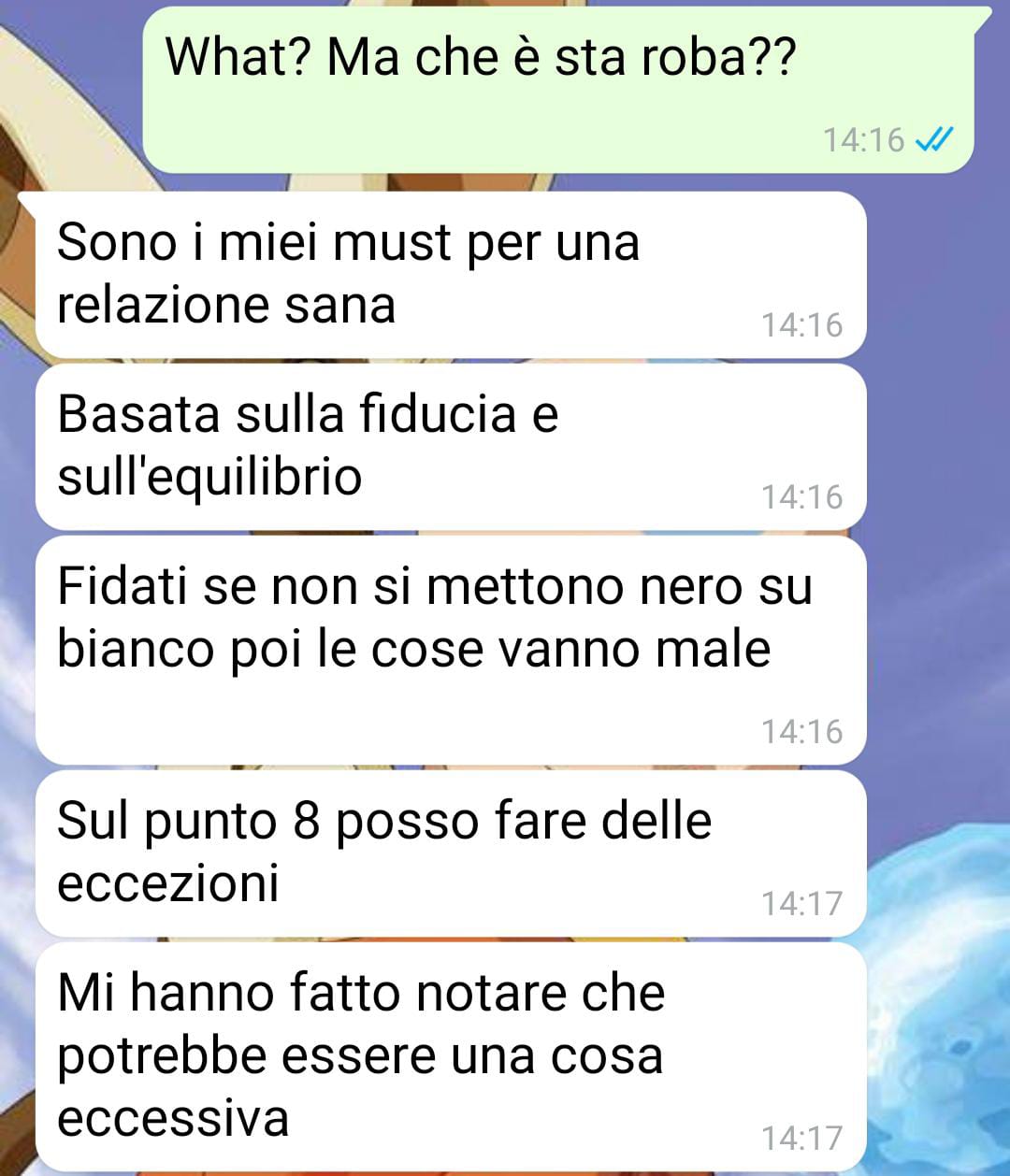Tap the 14:17 timestamp beside "eccessiva"
This screenshot has height=1176, width=1010.
click(x=801, y=1138)
